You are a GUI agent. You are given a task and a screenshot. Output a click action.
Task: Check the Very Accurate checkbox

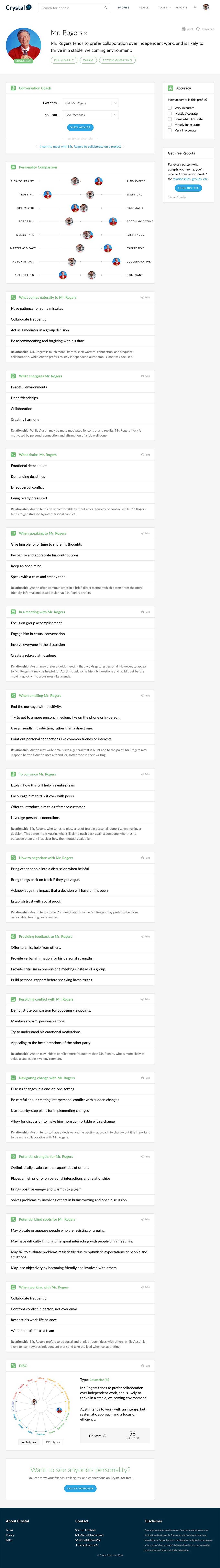click(169, 108)
